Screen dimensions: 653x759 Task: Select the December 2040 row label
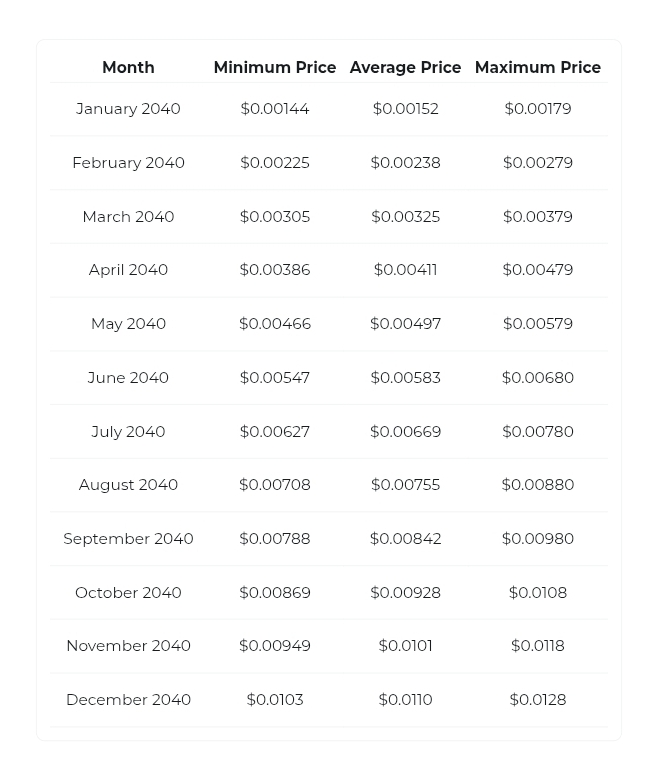[128, 700]
